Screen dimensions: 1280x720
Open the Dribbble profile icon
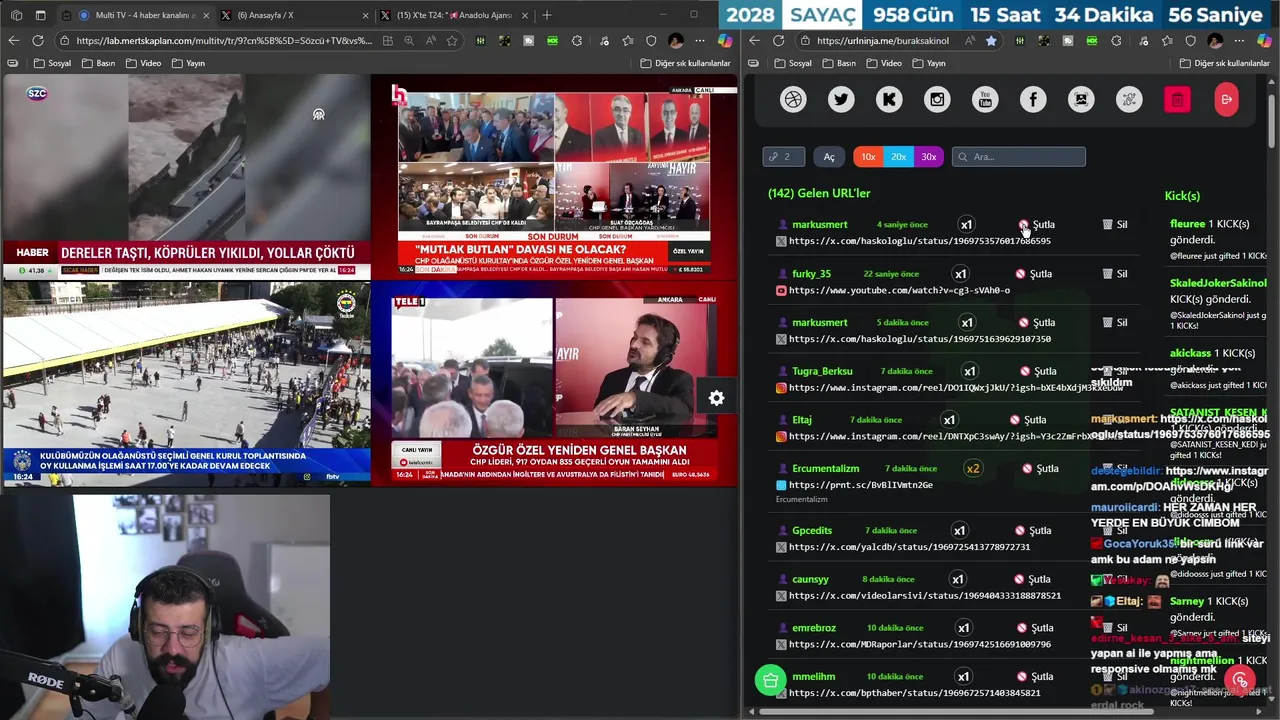pyautogui.click(x=793, y=99)
